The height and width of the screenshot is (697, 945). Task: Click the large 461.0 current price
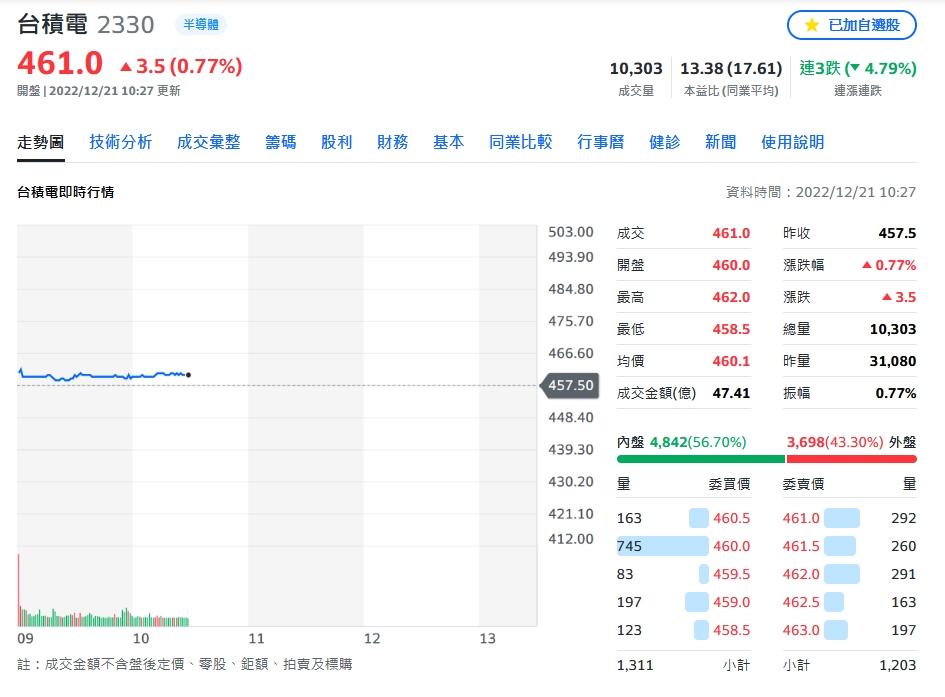pyautogui.click(x=60, y=64)
